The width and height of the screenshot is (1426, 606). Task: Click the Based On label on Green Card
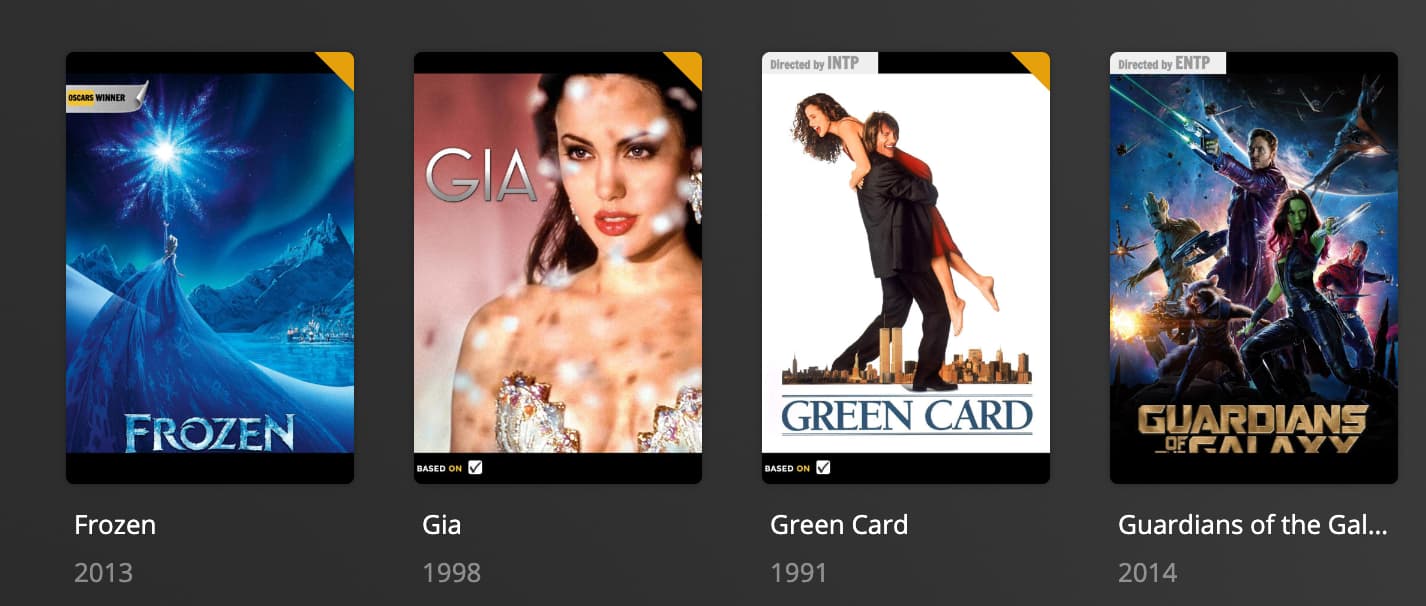(x=787, y=468)
